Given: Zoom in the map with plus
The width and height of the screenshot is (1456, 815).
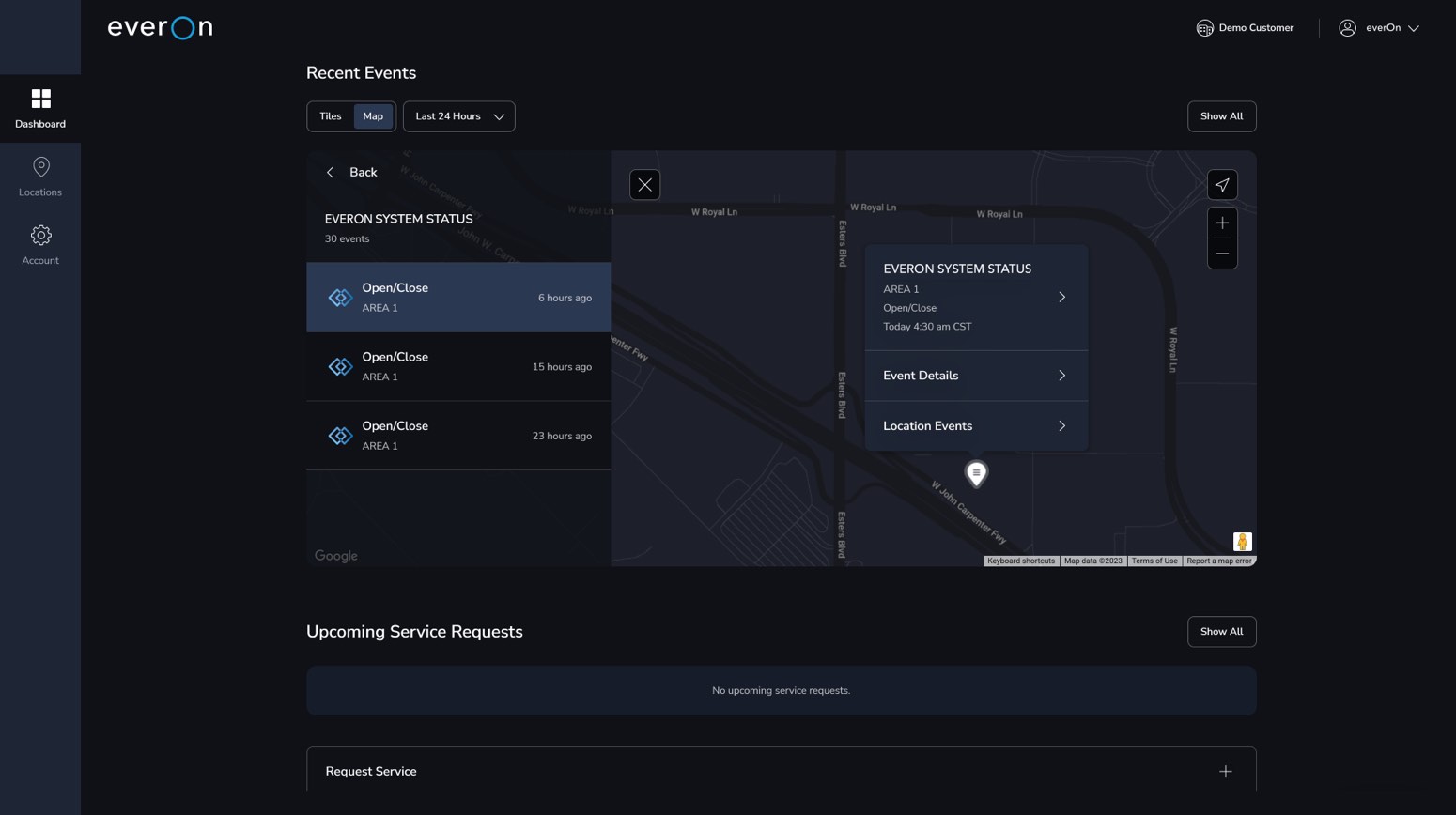Looking at the screenshot, I should 1222,223.
